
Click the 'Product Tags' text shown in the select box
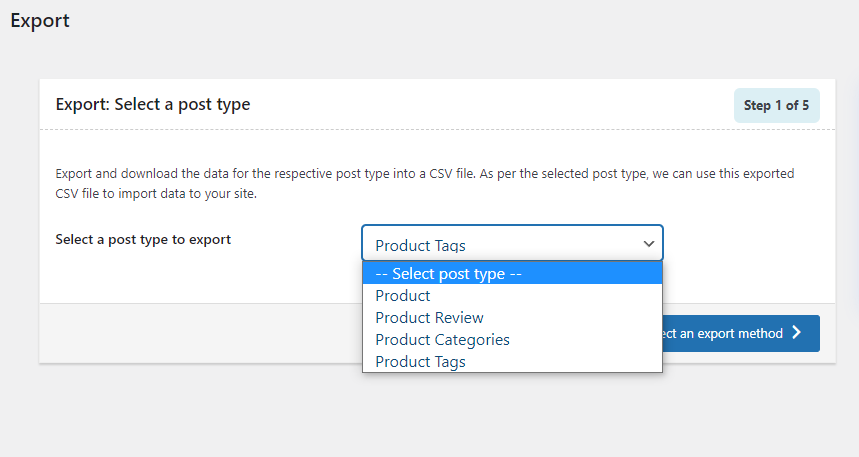coord(420,245)
